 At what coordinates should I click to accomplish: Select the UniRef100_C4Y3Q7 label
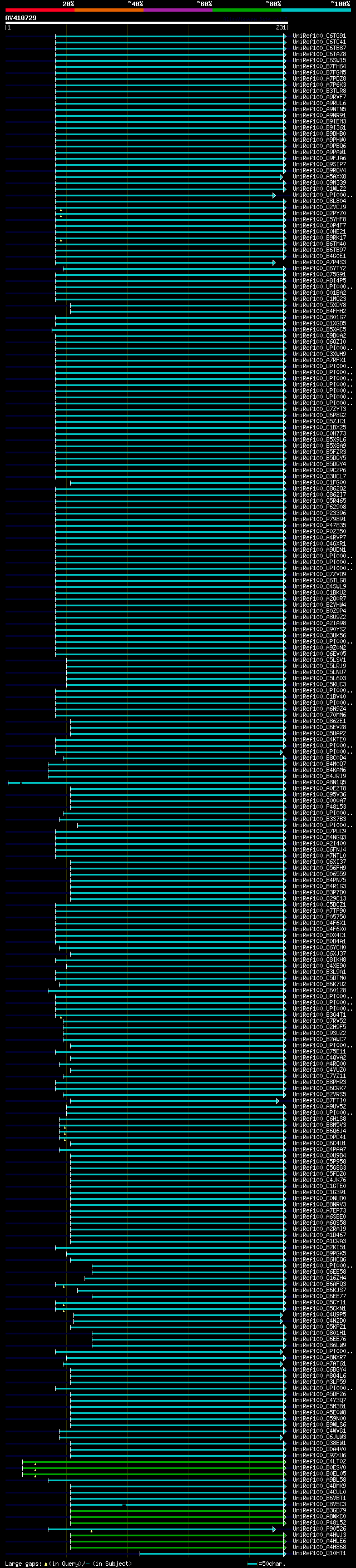(x=319, y=1400)
